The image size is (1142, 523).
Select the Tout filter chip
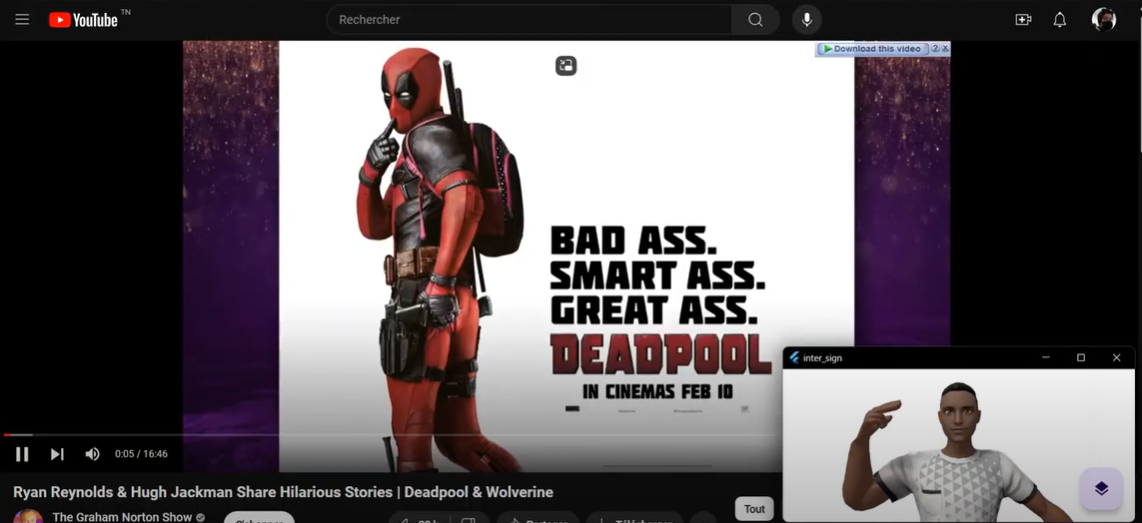click(x=754, y=509)
